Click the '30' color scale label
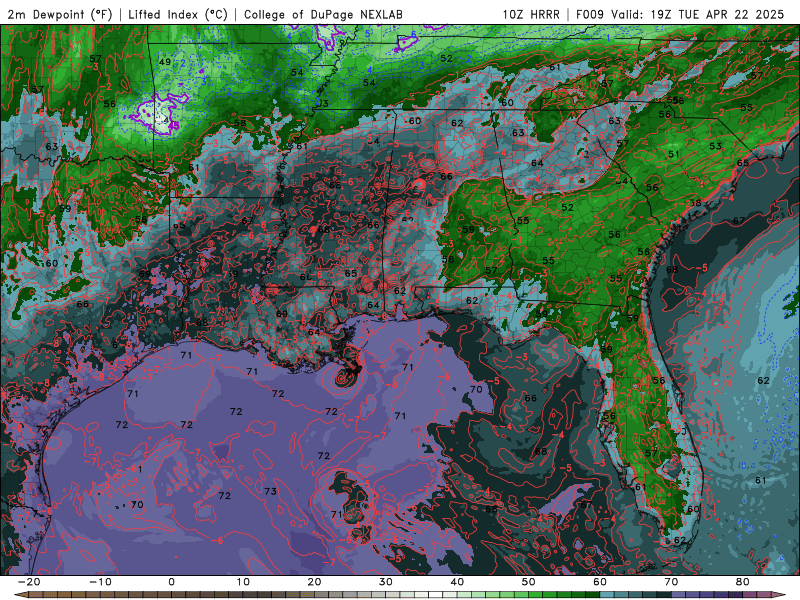 (x=386, y=582)
